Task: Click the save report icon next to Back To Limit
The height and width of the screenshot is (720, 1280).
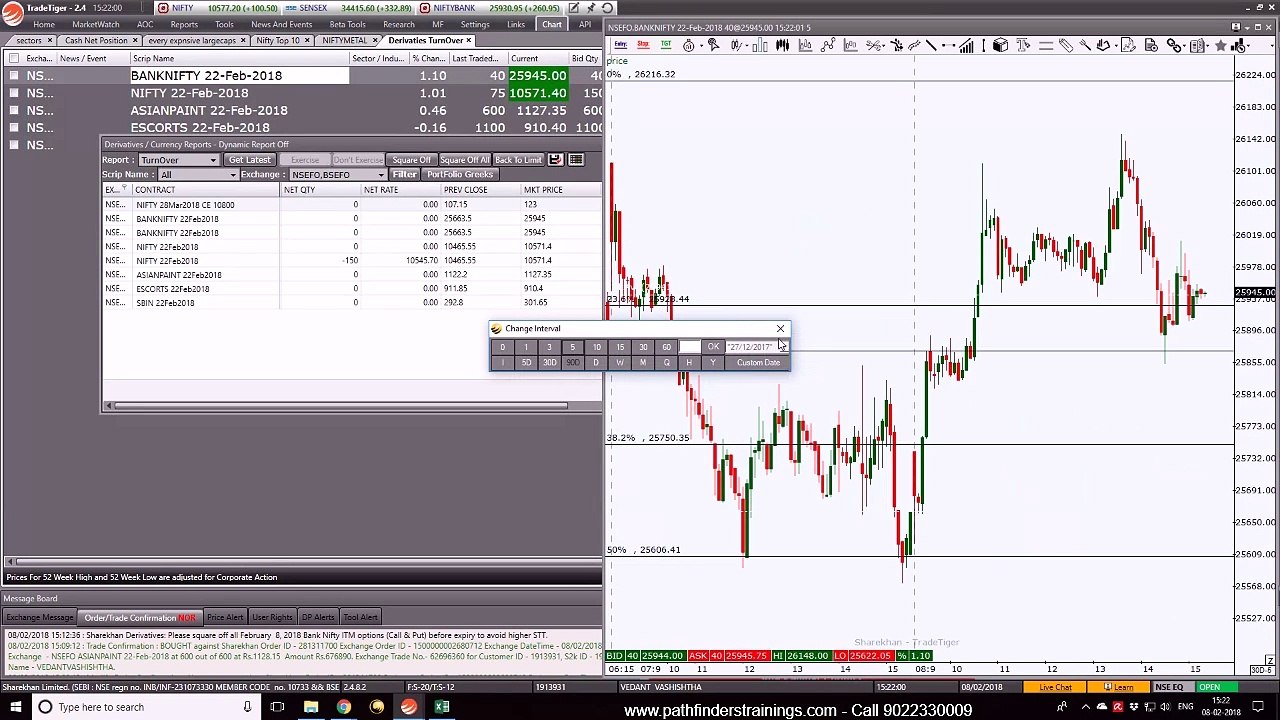Action: point(555,160)
